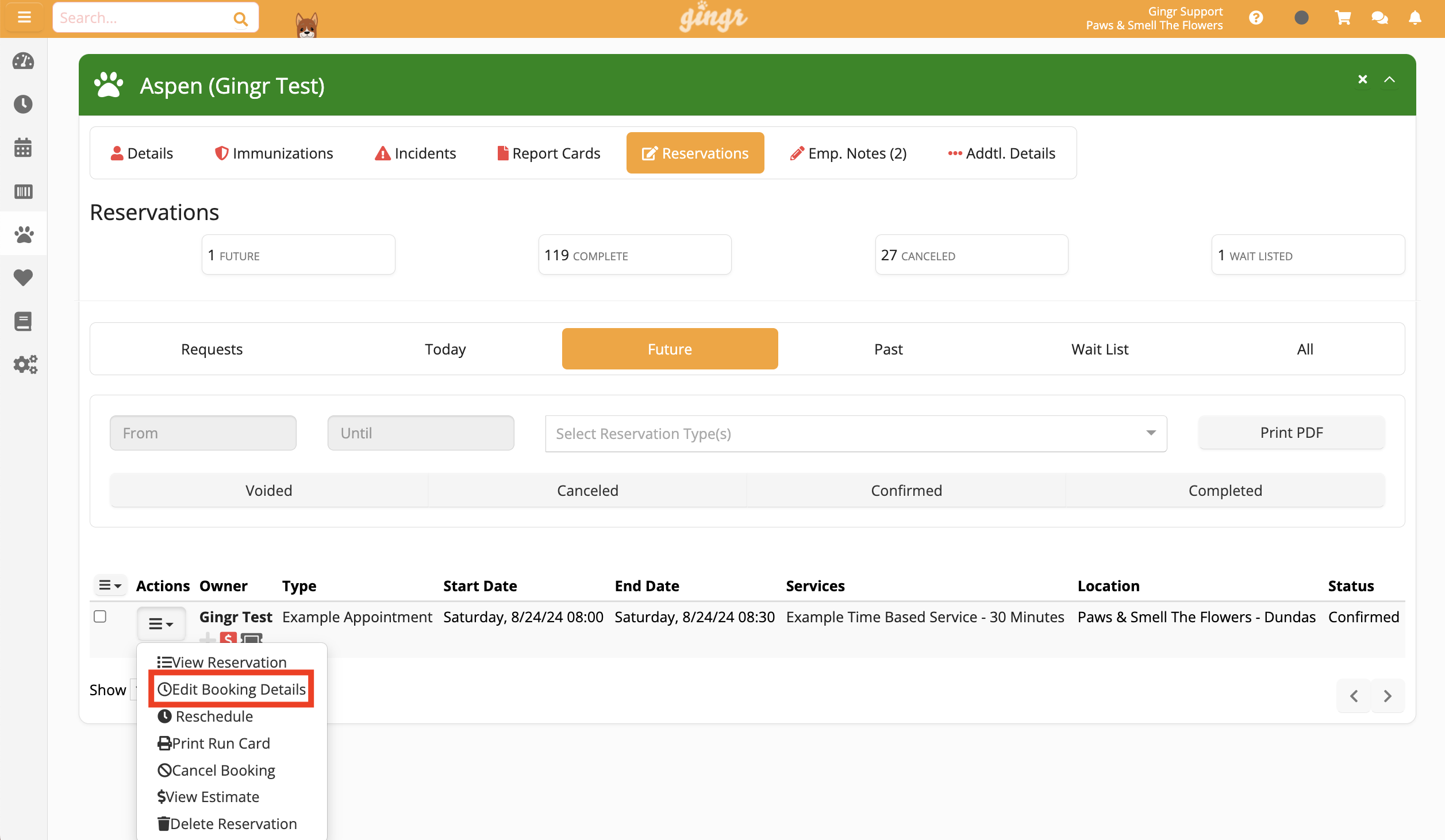Click the 27 Canceled summary card
Screen dimensions: 1445x840
(971, 255)
